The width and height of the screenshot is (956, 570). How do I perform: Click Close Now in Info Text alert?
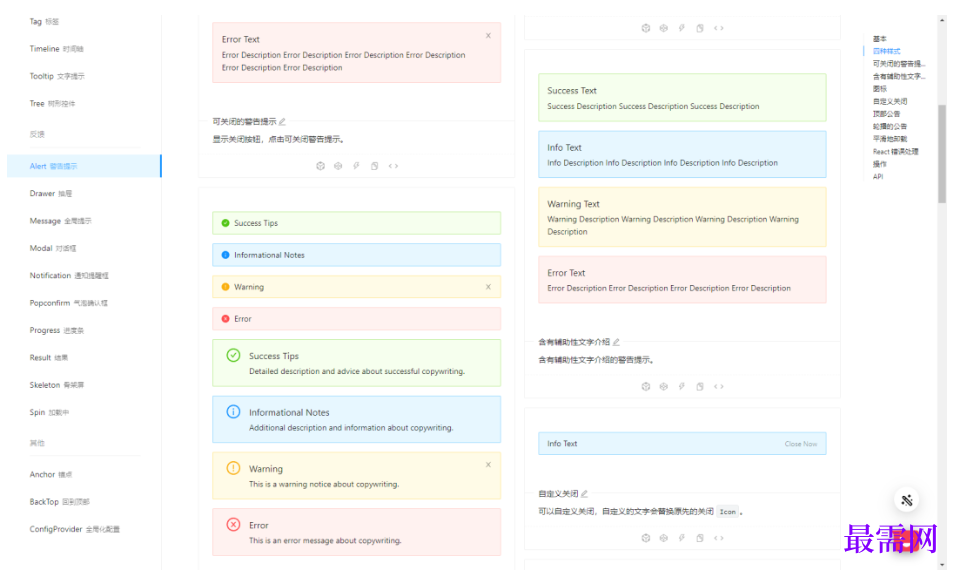coord(800,444)
